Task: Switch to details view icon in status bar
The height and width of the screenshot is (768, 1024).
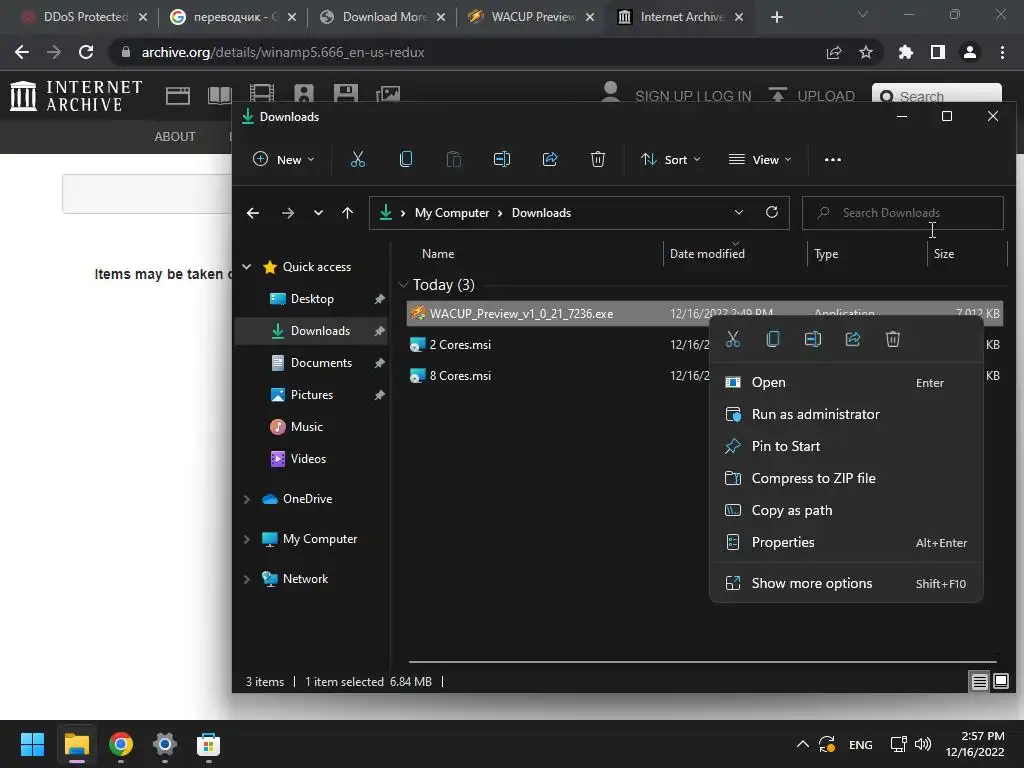Action: (980, 682)
